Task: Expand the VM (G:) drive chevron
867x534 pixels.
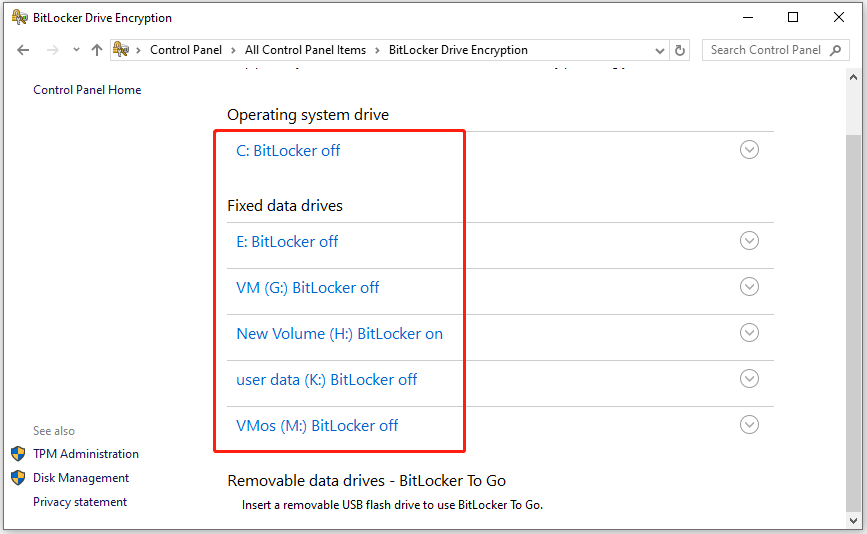Action: tap(749, 287)
